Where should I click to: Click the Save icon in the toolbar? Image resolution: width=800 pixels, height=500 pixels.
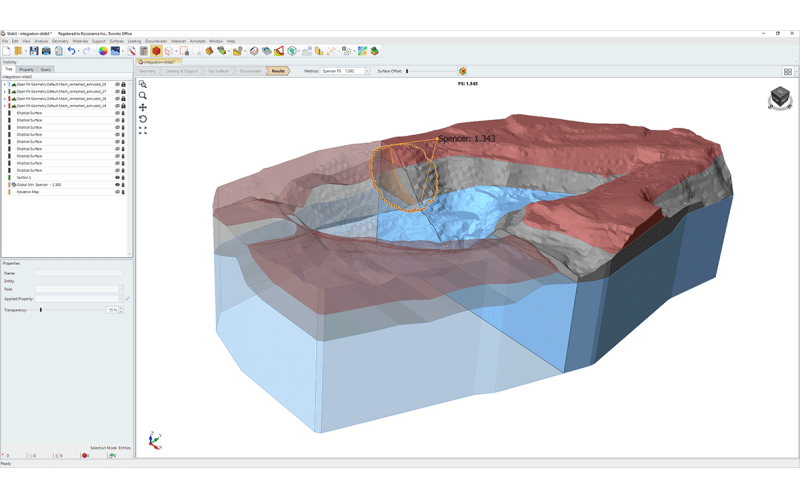(x=33, y=51)
